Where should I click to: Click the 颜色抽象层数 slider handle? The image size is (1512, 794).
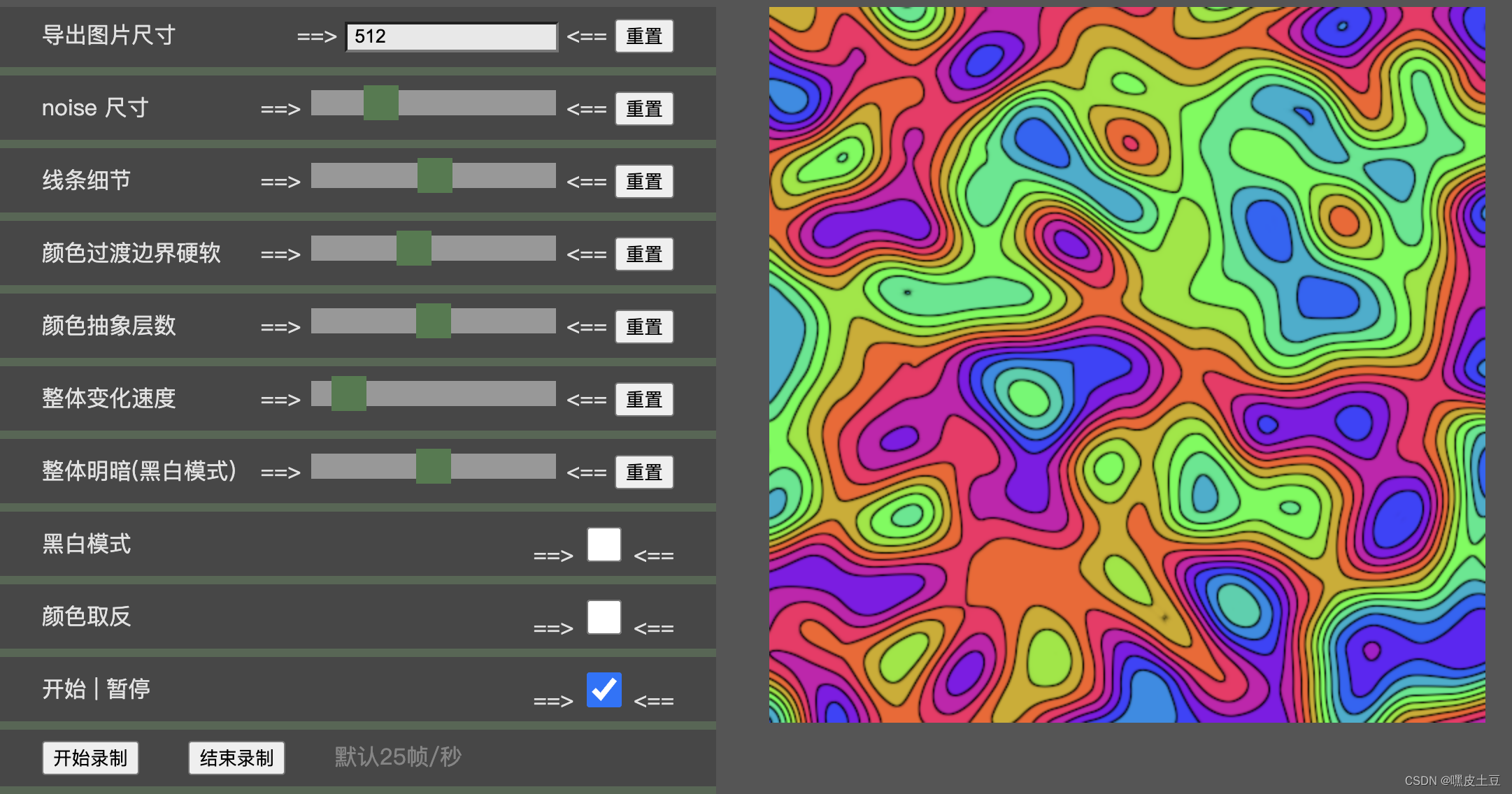(434, 321)
